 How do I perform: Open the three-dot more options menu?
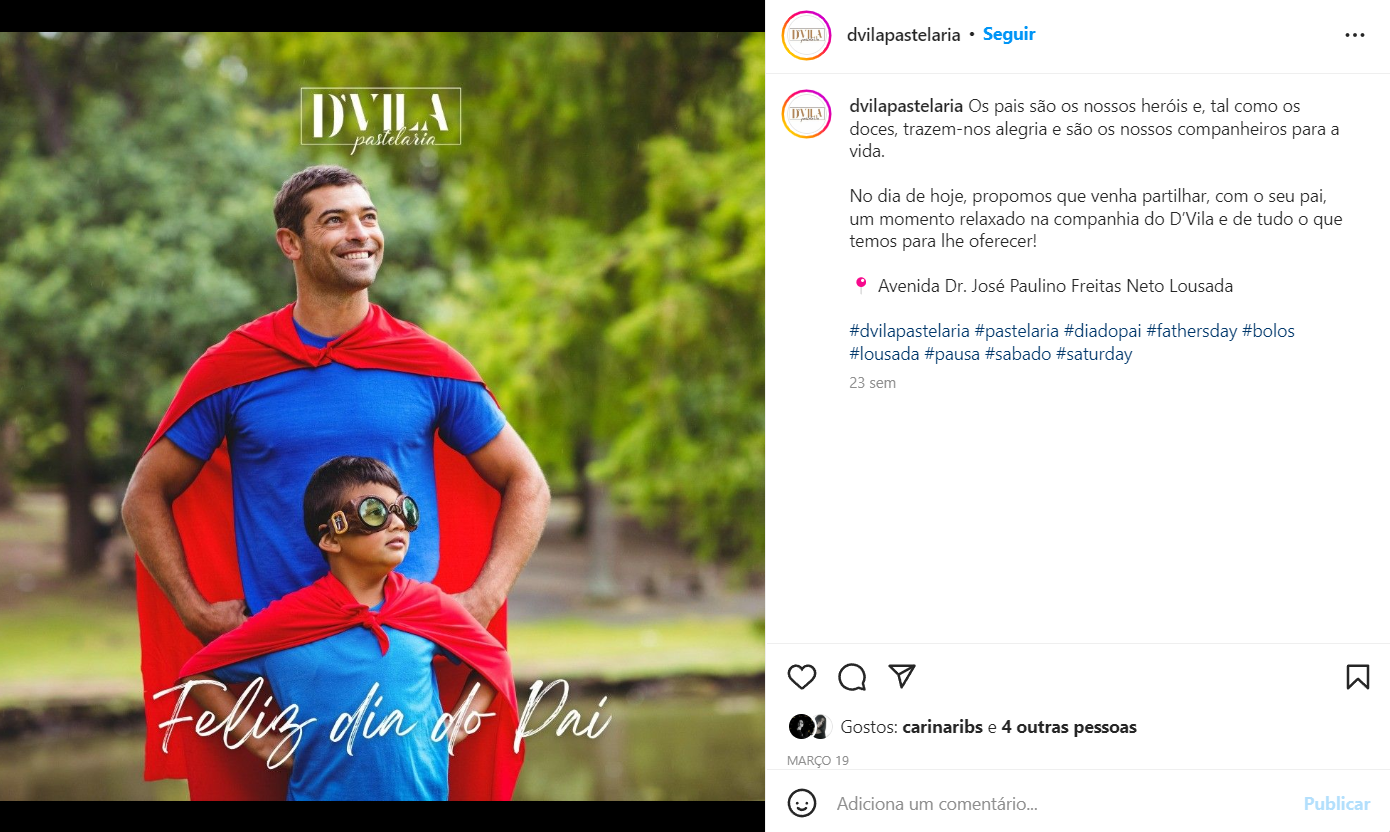pos(1355,35)
